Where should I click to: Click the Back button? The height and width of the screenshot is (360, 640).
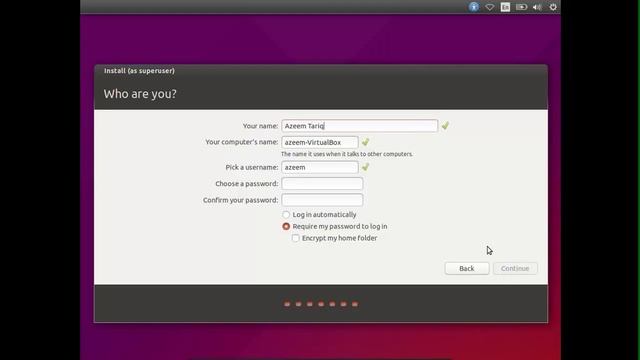[467, 269]
